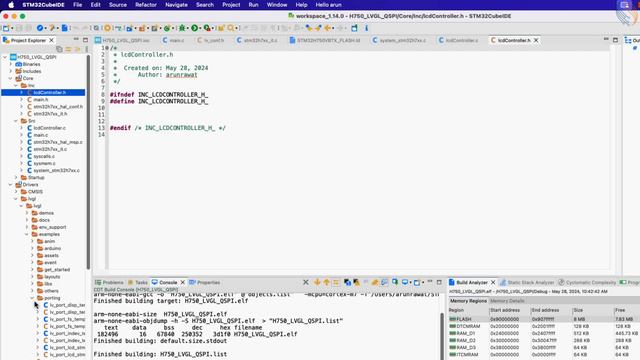Click the Search magnifier toolbar icon
Screen dimensions: 640x360
[x=231, y=28]
